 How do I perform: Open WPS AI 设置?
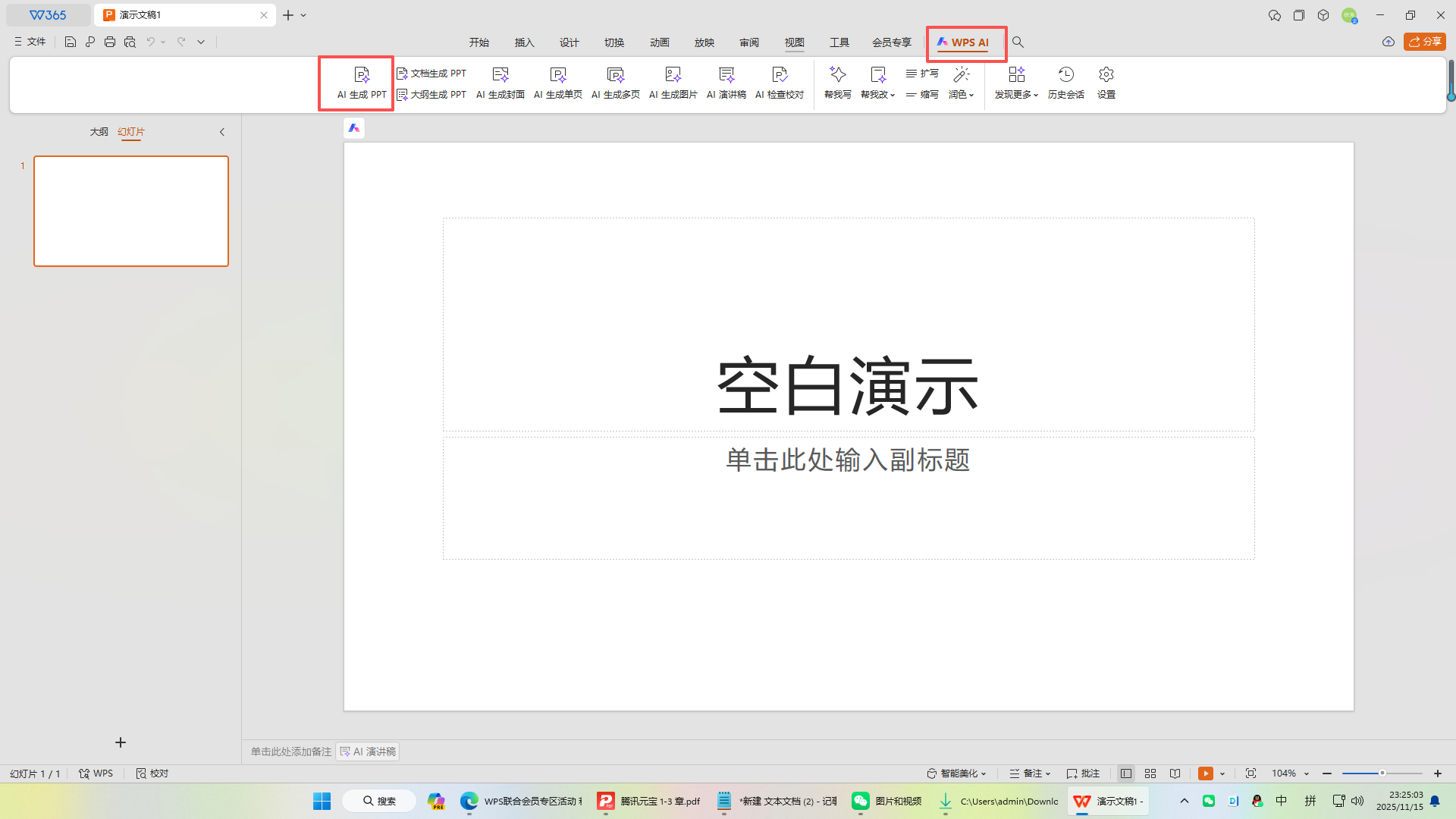1106,83
